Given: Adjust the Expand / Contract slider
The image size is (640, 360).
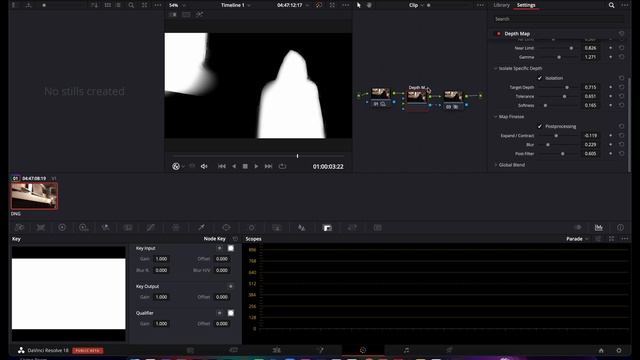Looking at the screenshot, I should (555, 136).
